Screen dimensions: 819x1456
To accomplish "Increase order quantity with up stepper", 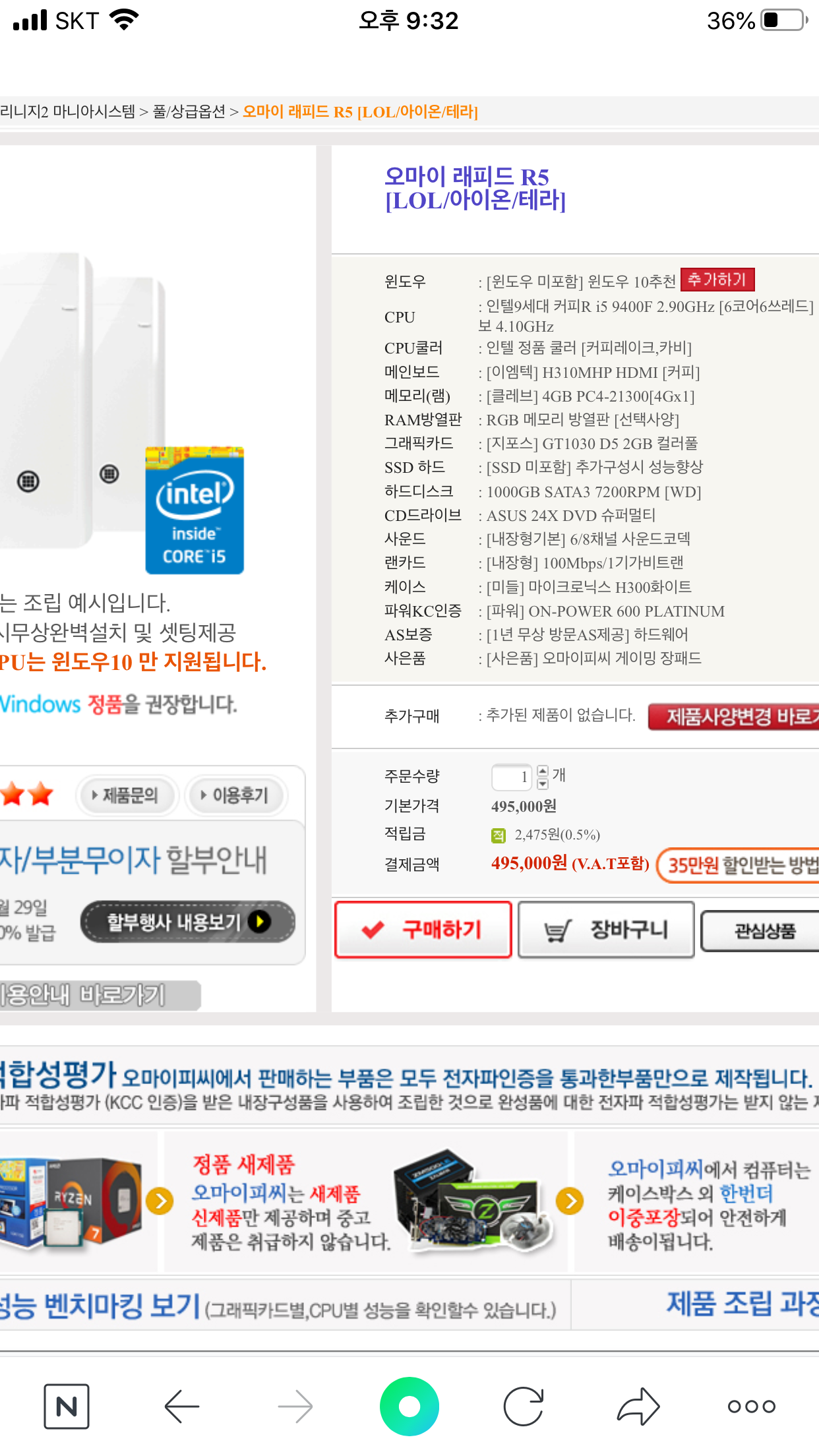I will coord(543,771).
